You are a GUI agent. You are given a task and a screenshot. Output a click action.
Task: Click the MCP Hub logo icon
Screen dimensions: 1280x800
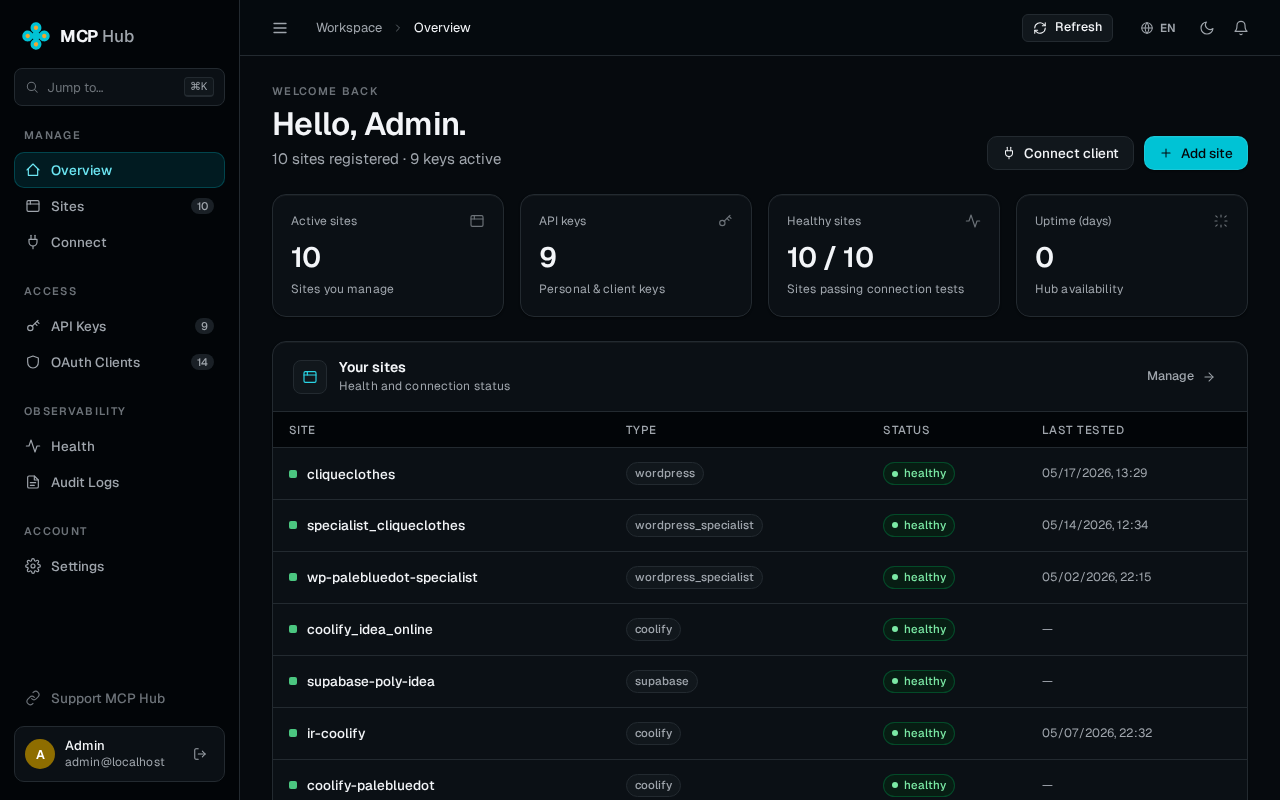(36, 36)
